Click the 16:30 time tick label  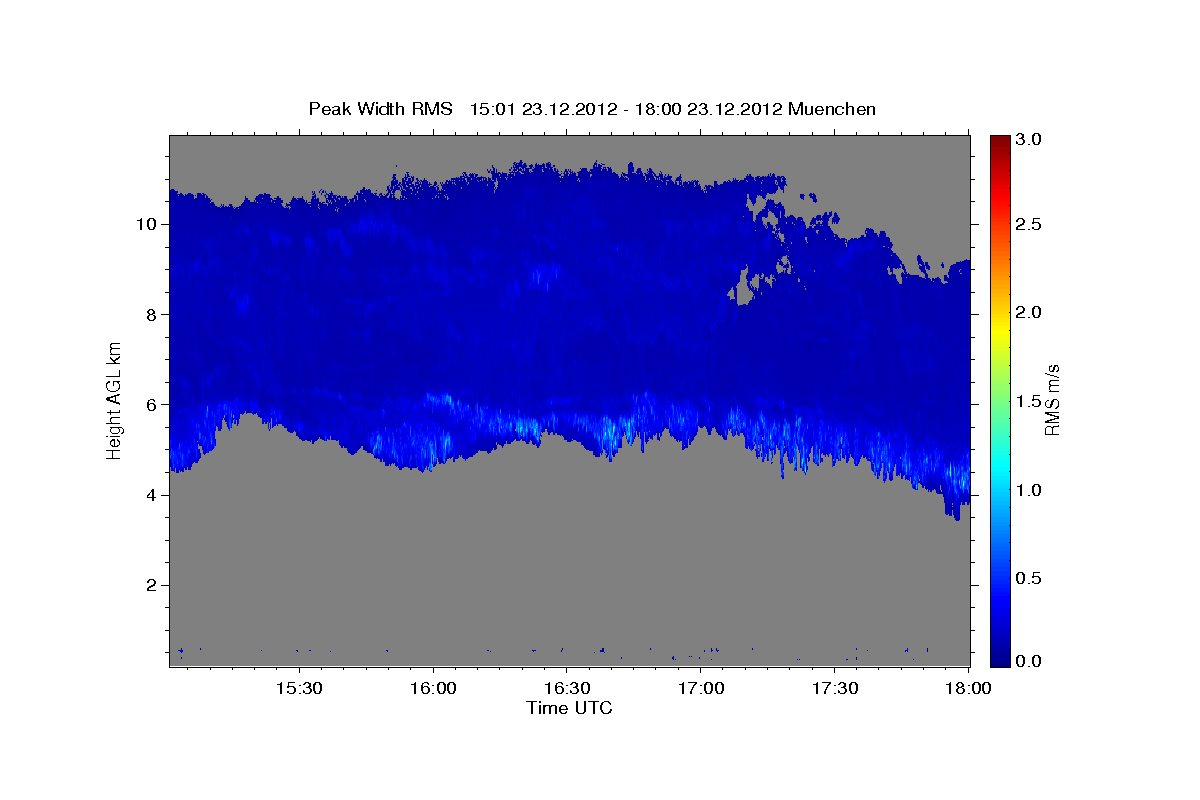pos(567,688)
